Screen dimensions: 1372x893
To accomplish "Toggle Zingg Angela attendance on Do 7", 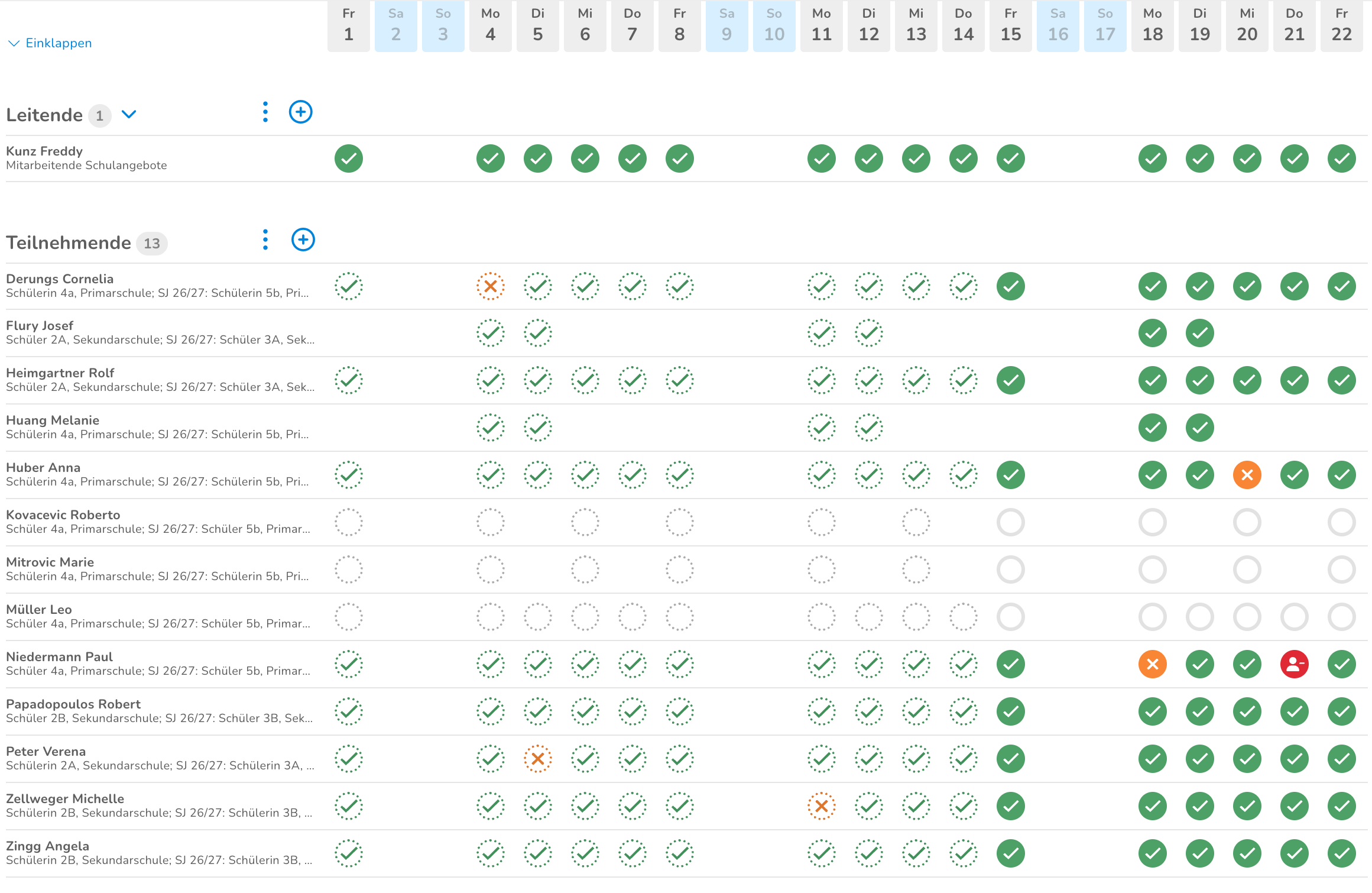I will (x=633, y=853).
